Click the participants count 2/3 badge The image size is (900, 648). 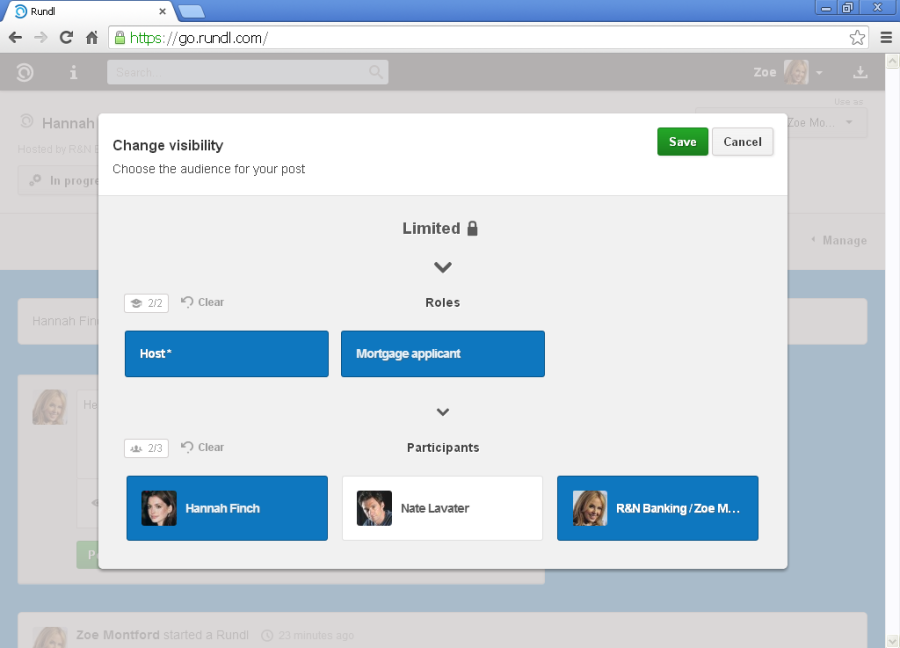(x=146, y=448)
